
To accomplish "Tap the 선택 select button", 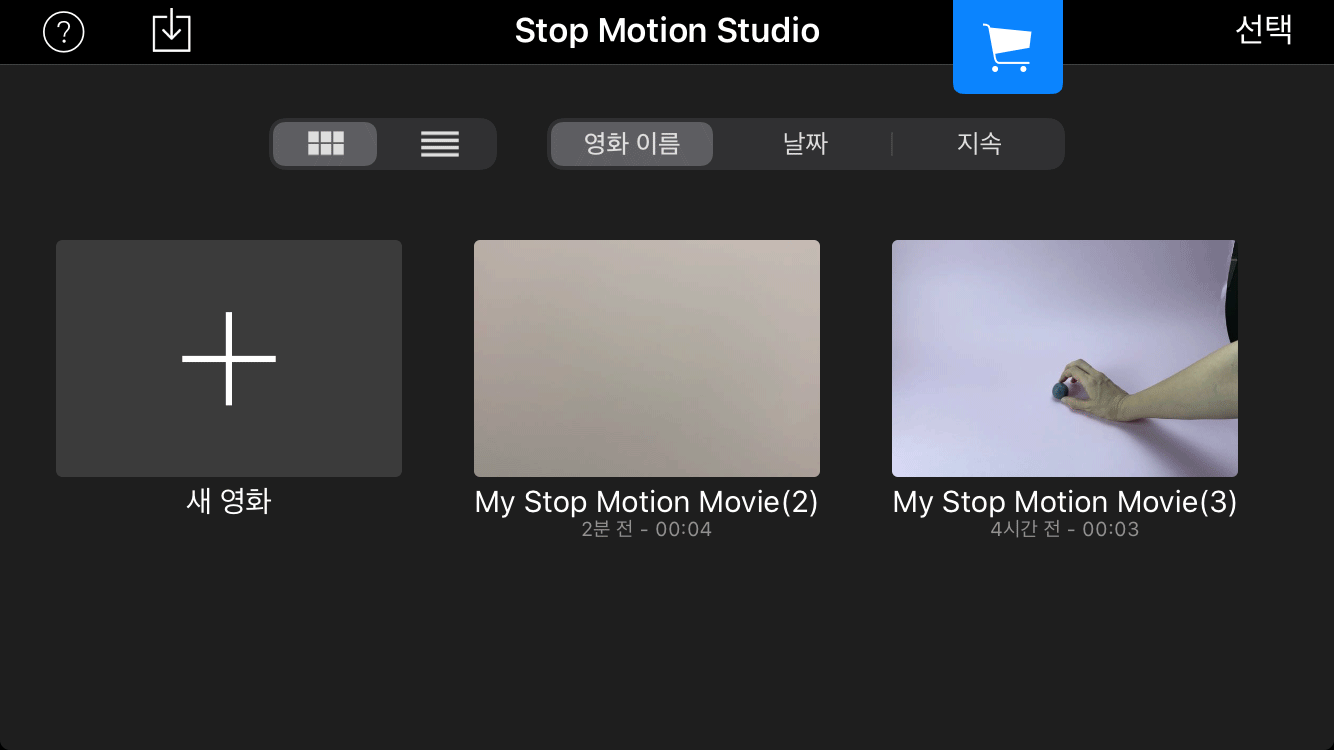I will 1264,30.
